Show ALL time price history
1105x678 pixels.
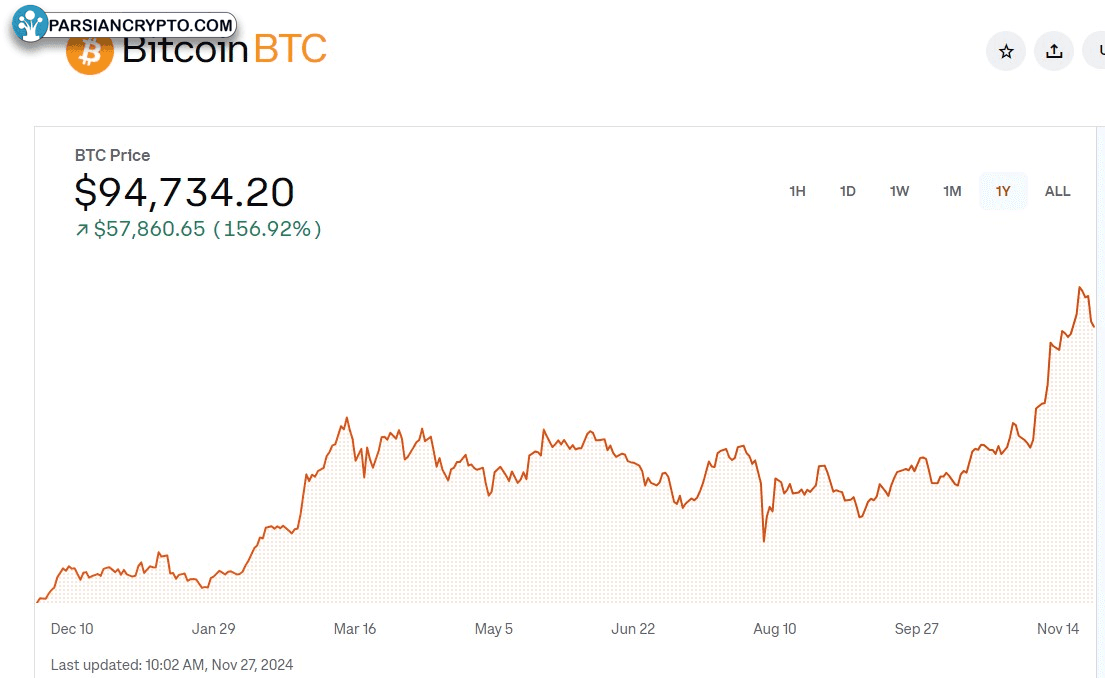pyautogui.click(x=1057, y=191)
